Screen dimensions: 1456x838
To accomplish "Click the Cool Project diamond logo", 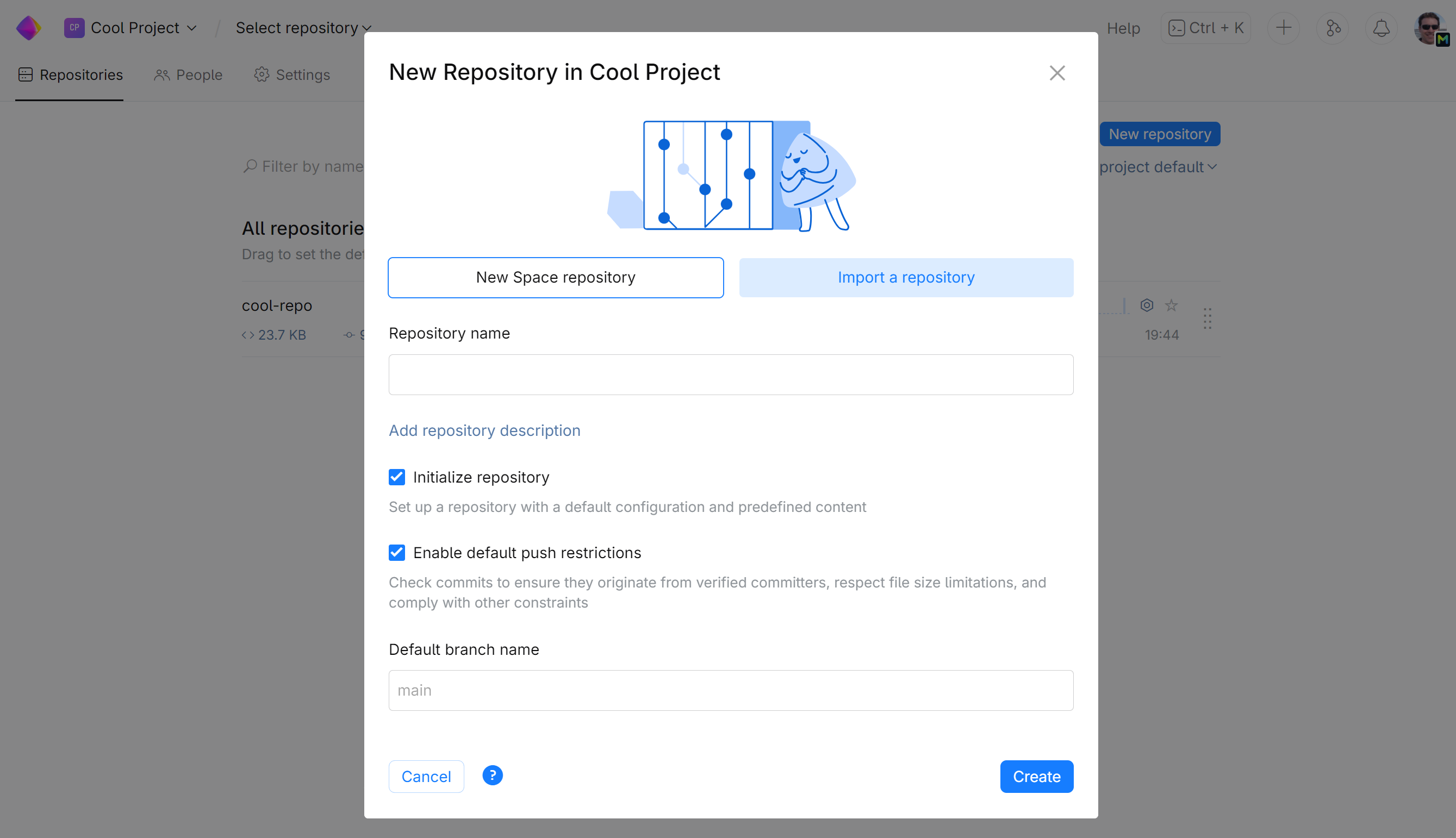I will (28, 27).
